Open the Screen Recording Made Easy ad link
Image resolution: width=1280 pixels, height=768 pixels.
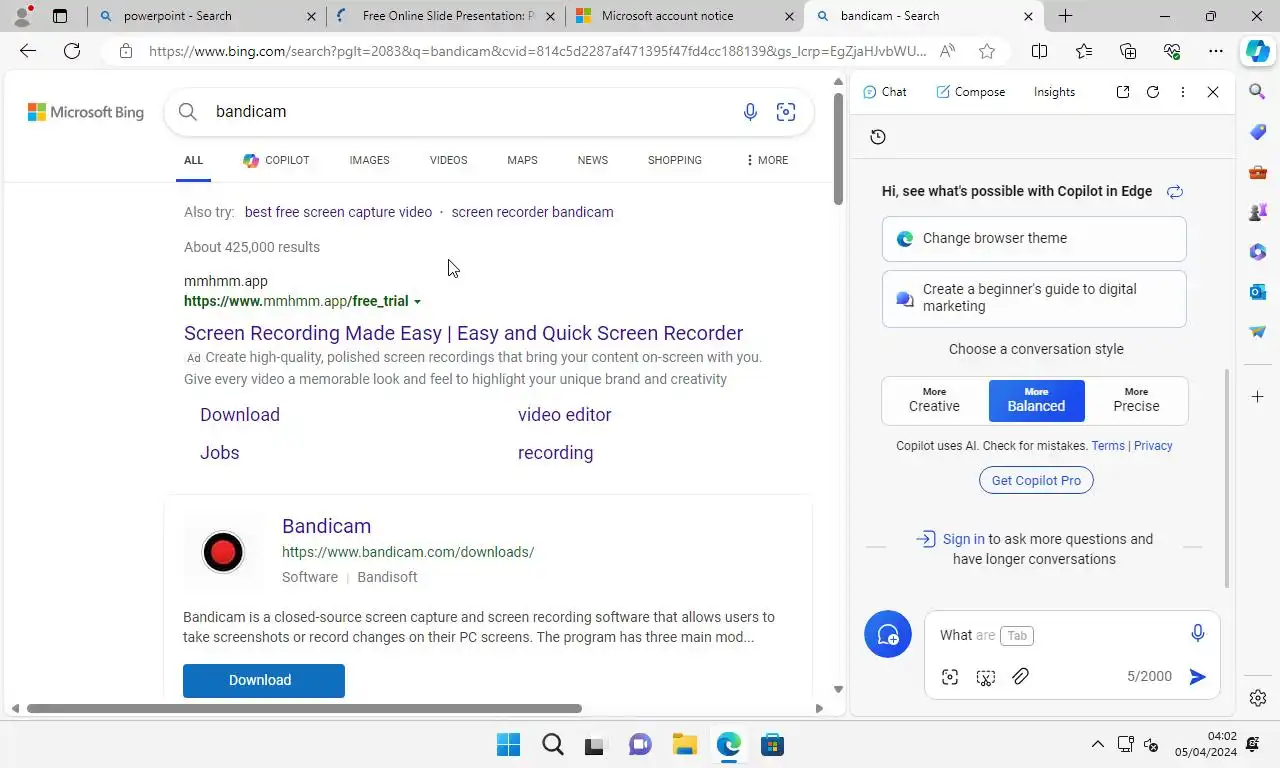(x=463, y=333)
